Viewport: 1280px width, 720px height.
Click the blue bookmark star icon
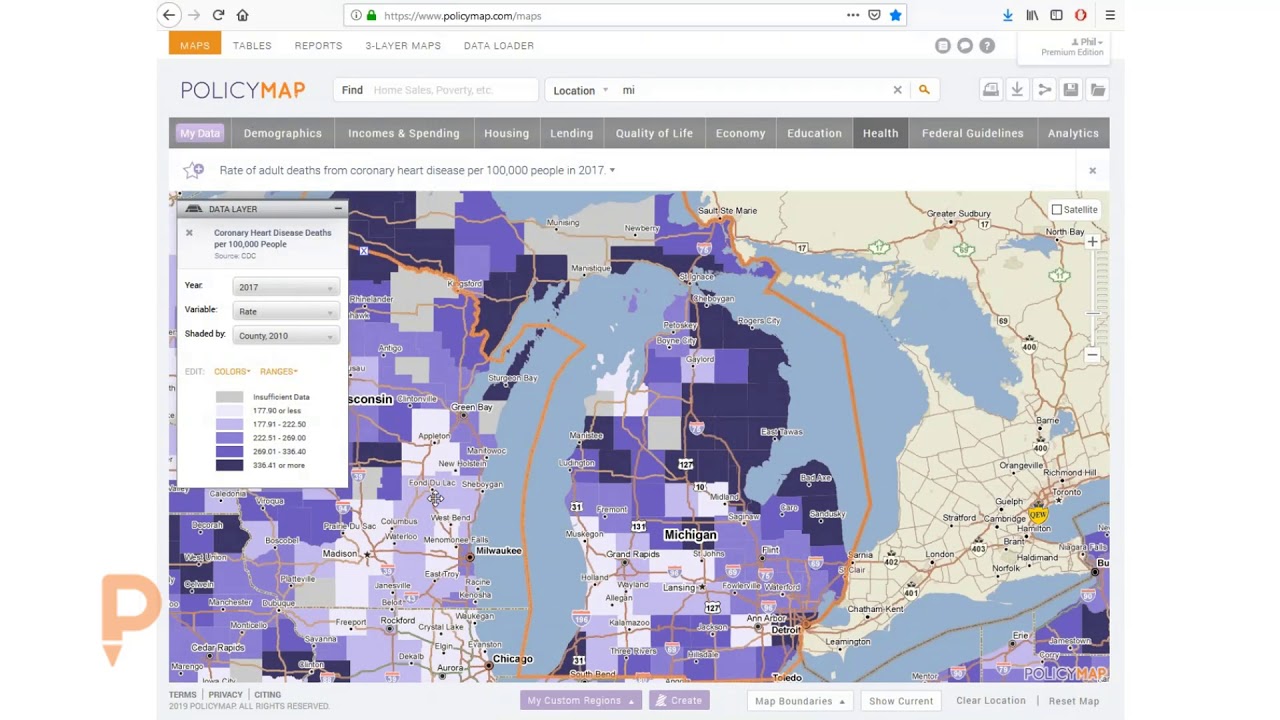click(895, 15)
